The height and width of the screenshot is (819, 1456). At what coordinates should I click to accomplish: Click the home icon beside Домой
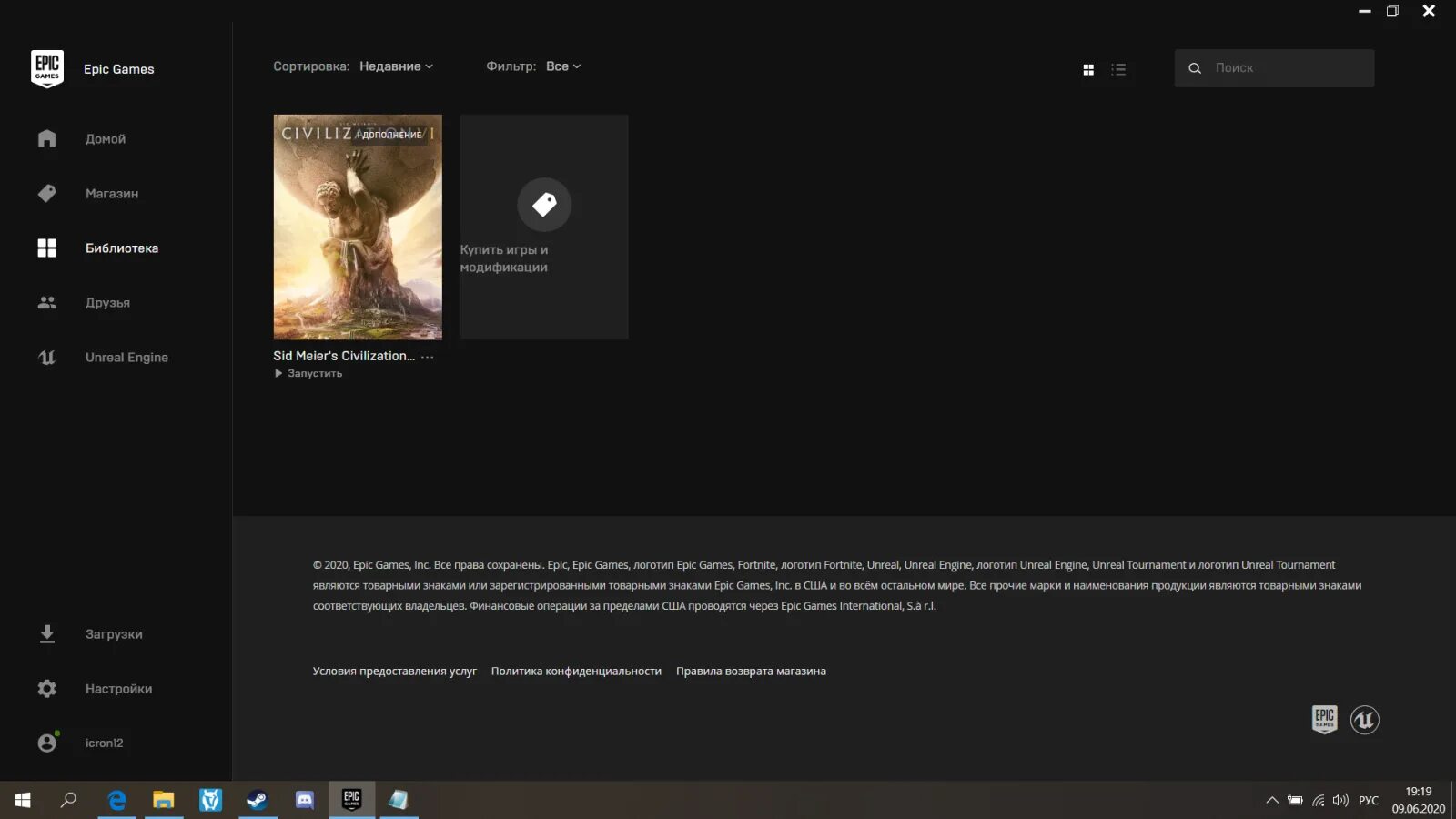47,138
